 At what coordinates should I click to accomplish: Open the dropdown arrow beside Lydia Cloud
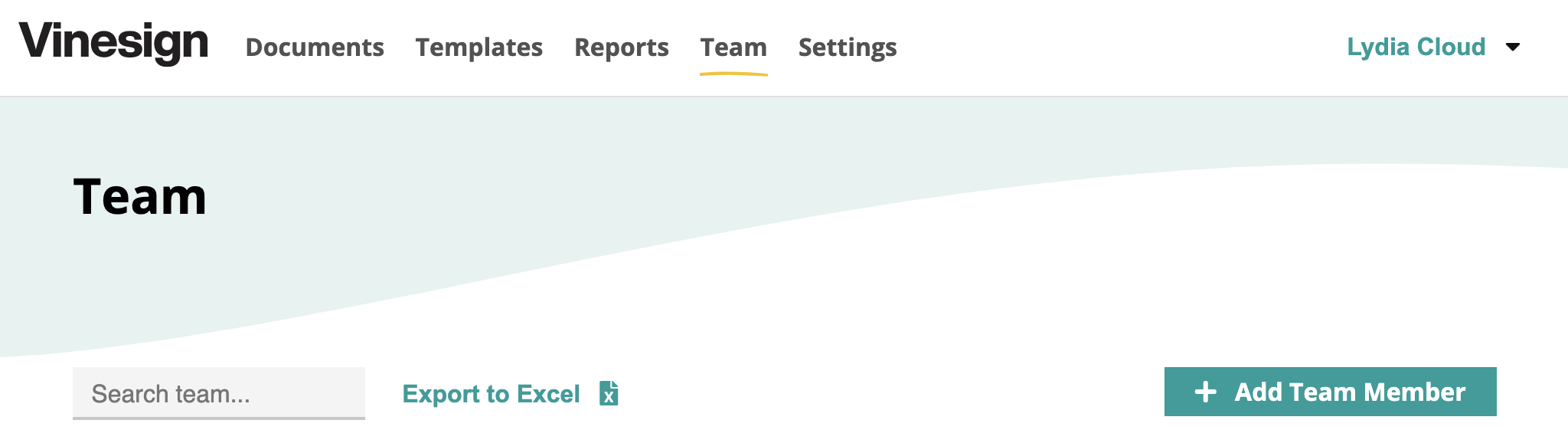point(1514,46)
